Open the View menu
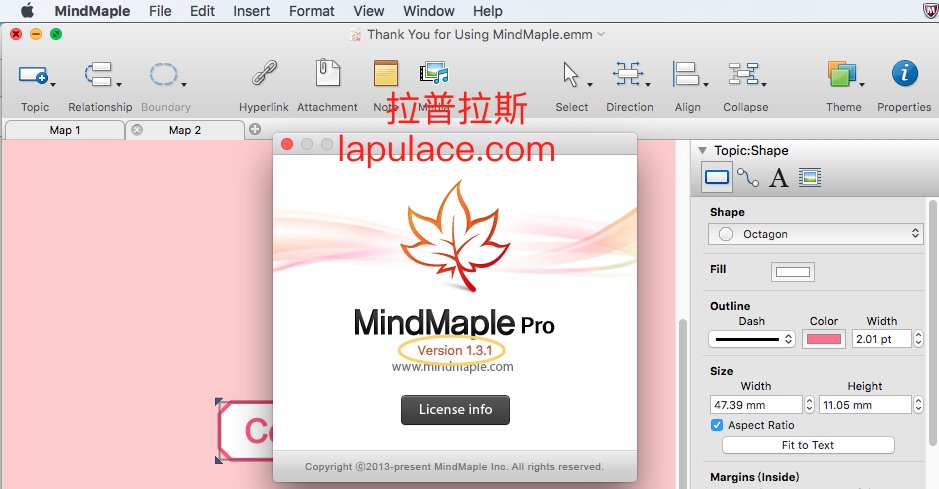This screenshot has height=489, width=939. [368, 11]
